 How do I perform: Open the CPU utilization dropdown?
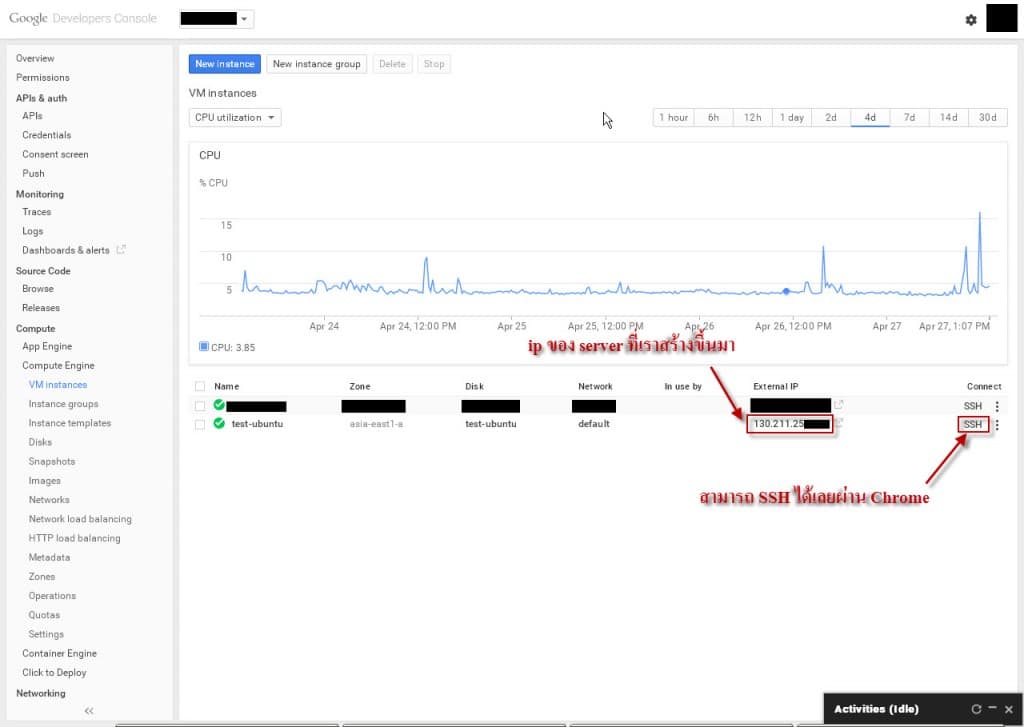pyautogui.click(x=235, y=118)
